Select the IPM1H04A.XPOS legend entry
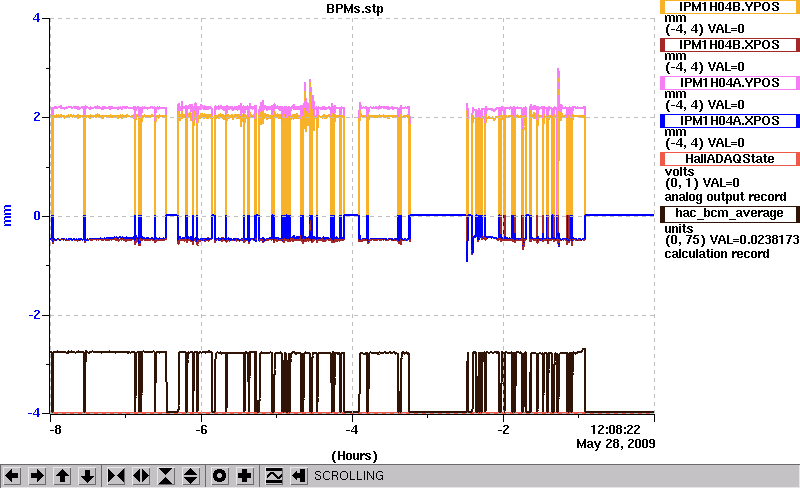The width and height of the screenshot is (800, 488). (730, 121)
